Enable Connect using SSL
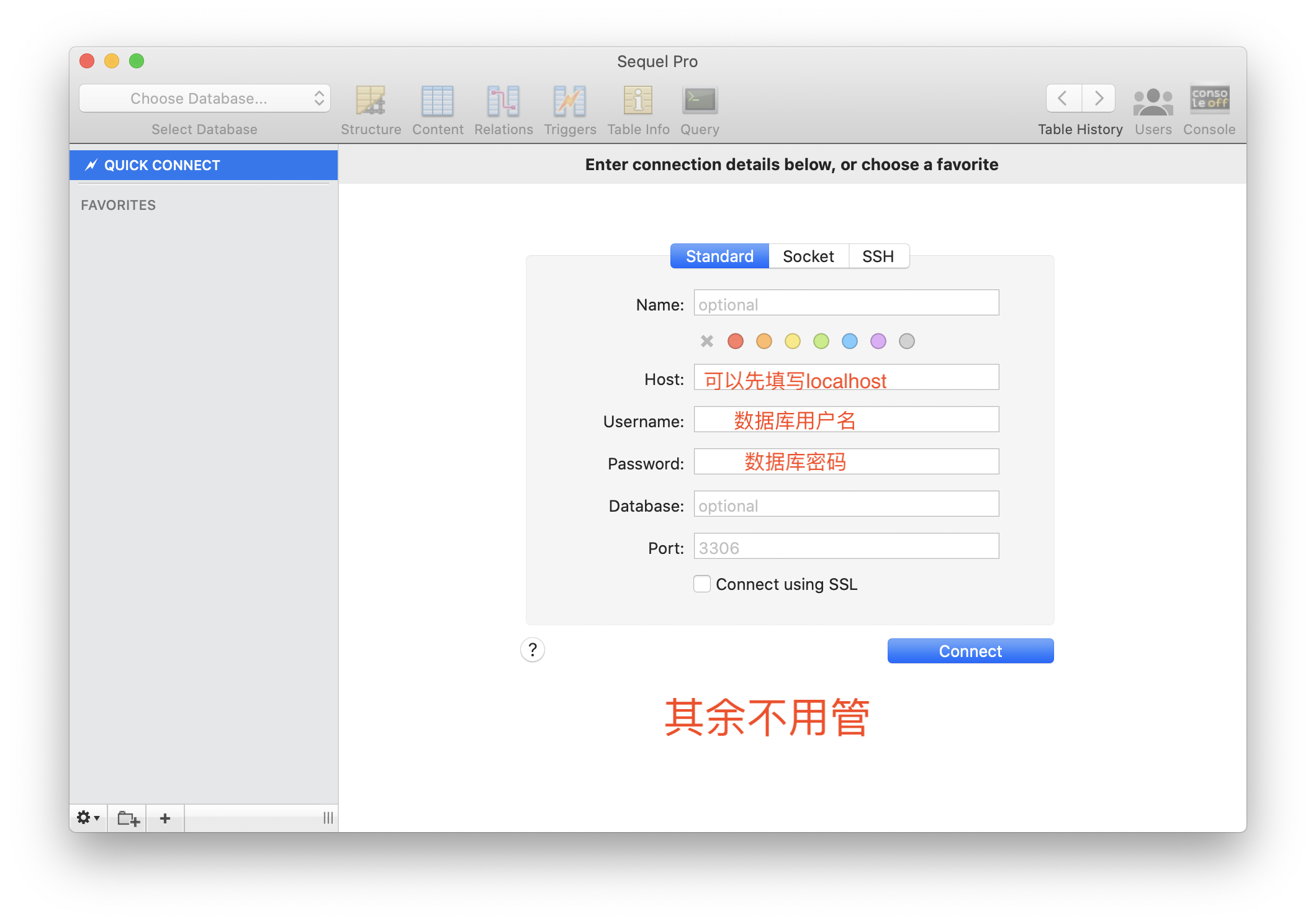The image size is (1316, 924). [701, 584]
